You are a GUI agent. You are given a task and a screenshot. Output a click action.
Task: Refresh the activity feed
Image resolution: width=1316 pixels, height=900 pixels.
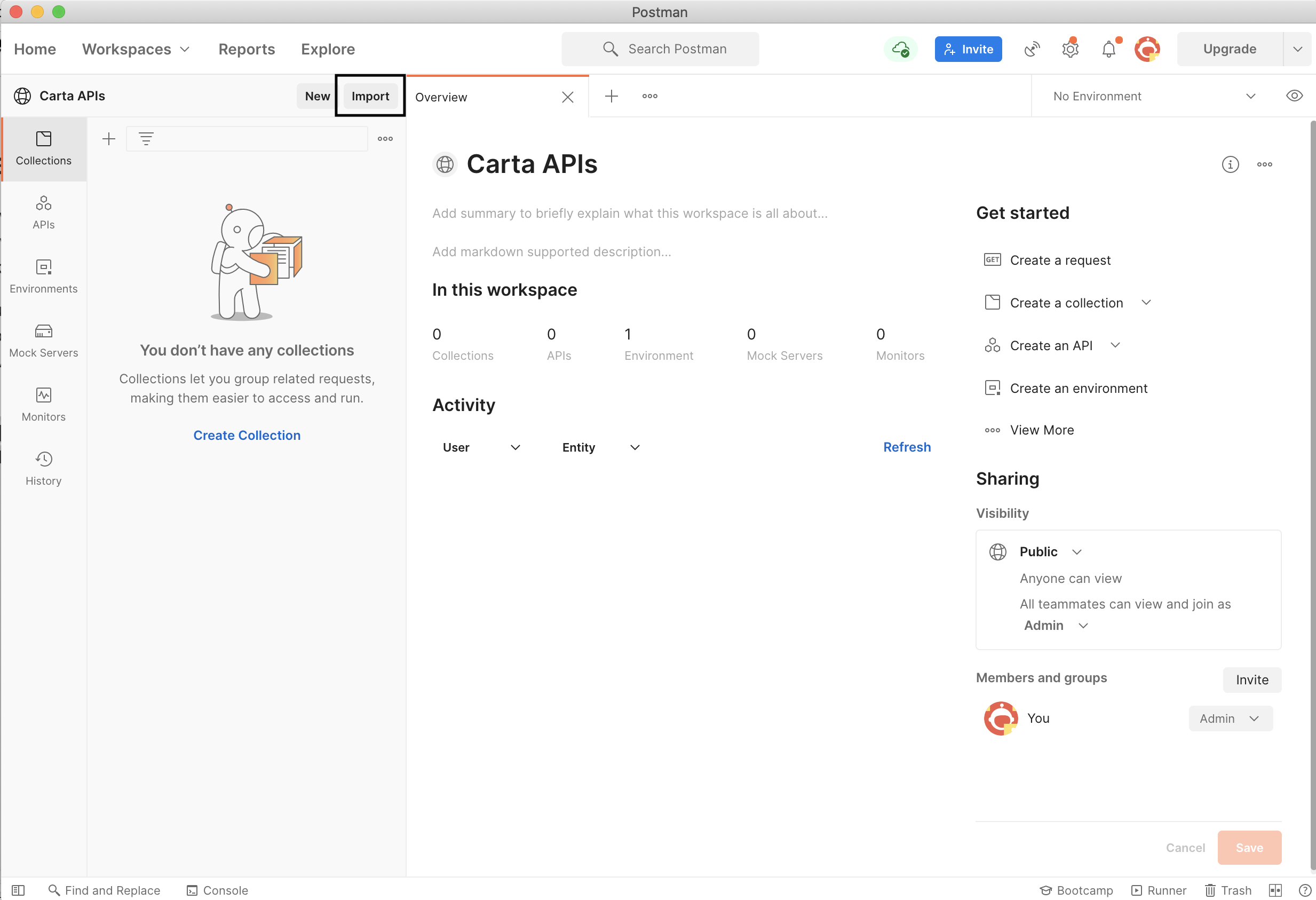click(907, 447)
